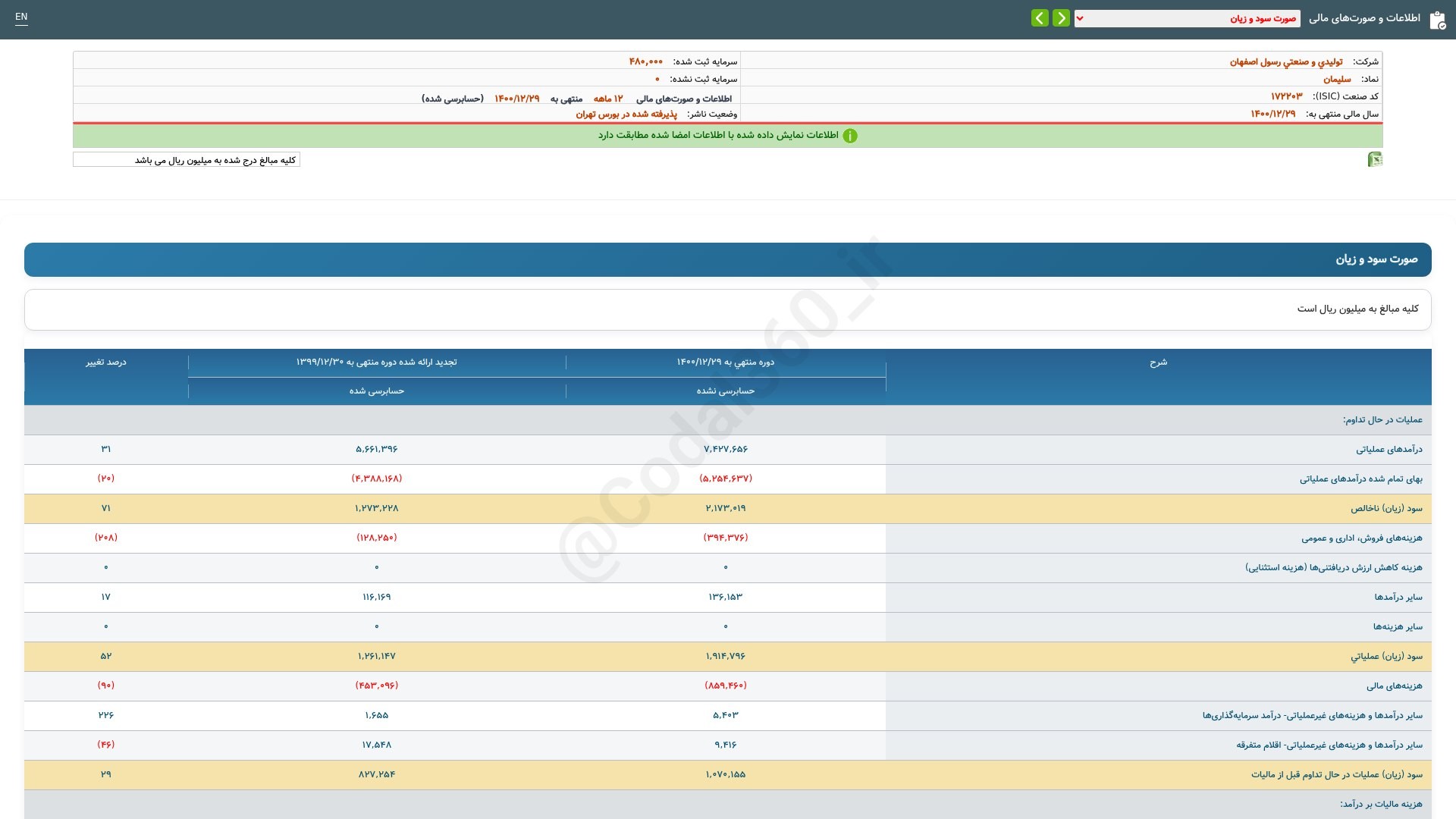Image resolution: width=1456 pixels, height=819 pixels.
Task: Click the revenue value ۷,۴۲۷,۶۵۶
Action: (726, 449)
